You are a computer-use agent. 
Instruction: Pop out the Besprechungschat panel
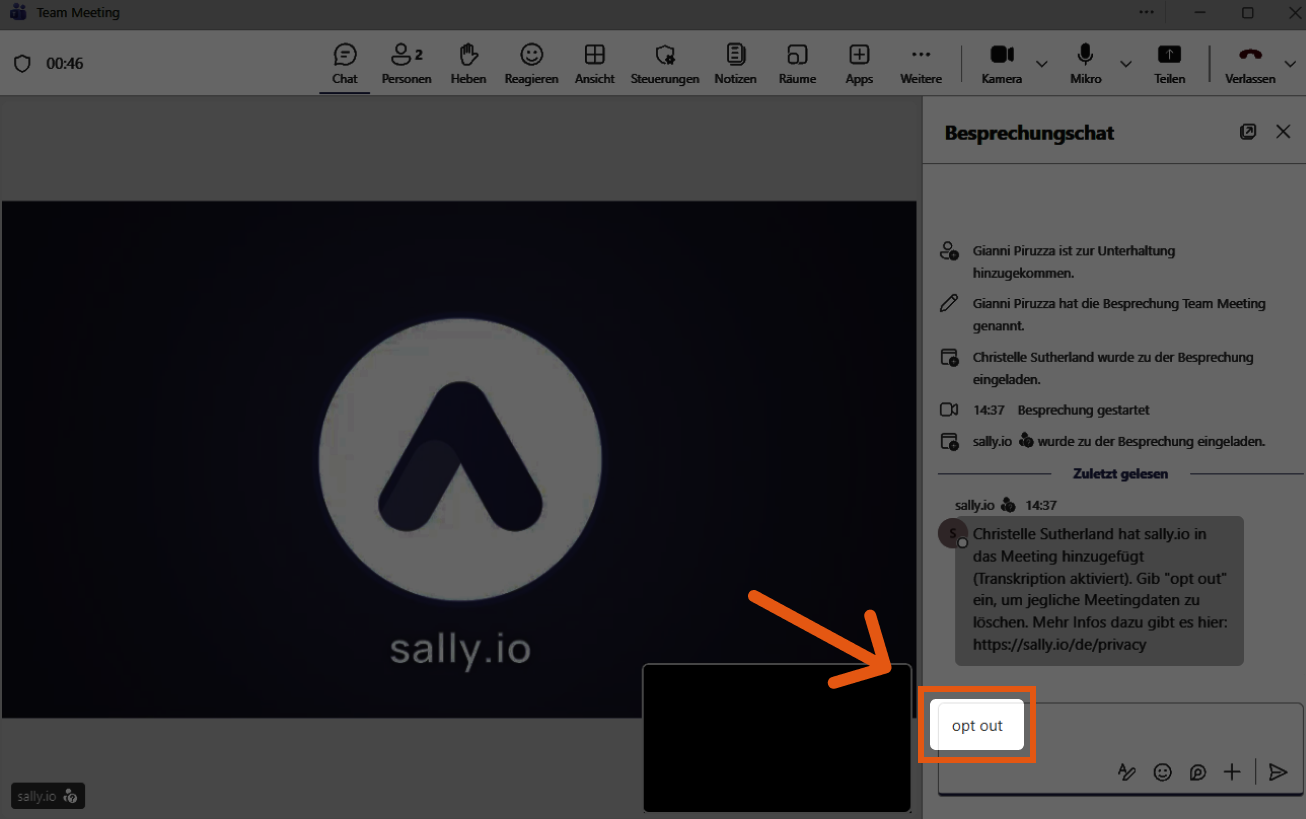(x=1248, y=132)
